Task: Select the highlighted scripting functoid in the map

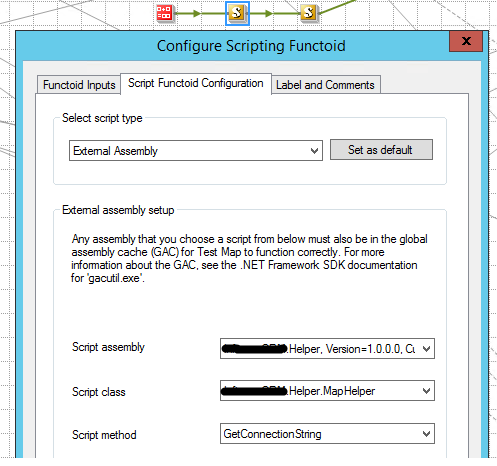Action: (x=237, y=13)
